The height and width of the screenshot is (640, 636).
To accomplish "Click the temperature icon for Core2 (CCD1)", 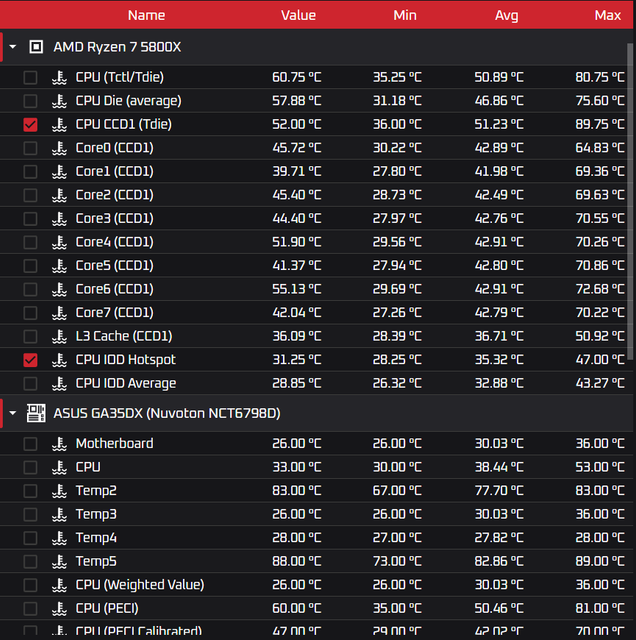I will pos(60,195).
